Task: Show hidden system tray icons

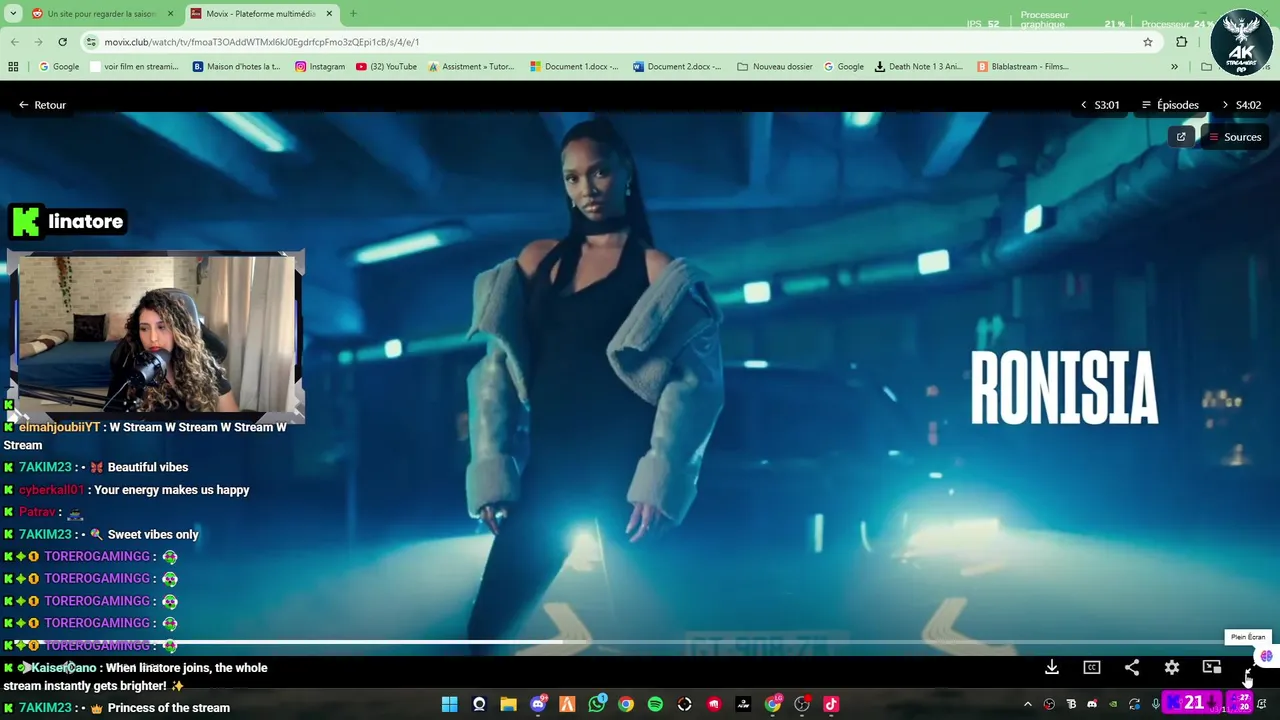Action: 1027,704
